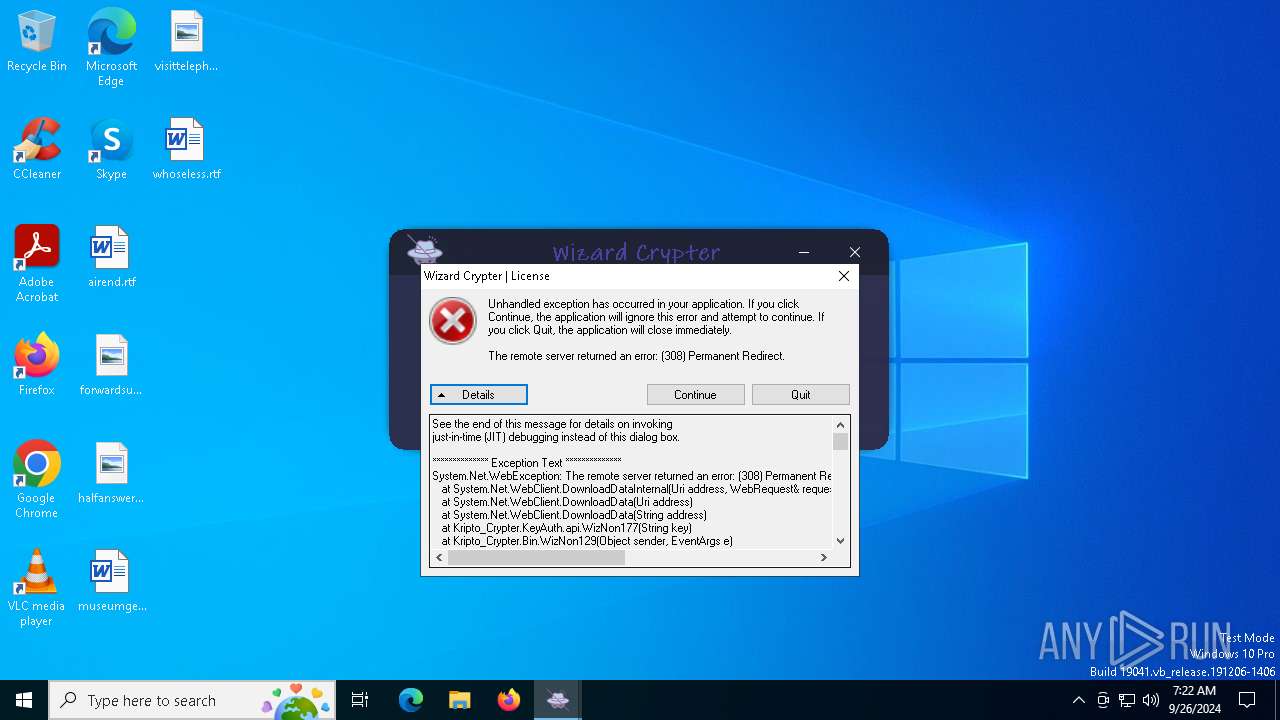Click the horizontal scroll left arrow
This screenshot has width=1280, height=720.
click(440, 558)
